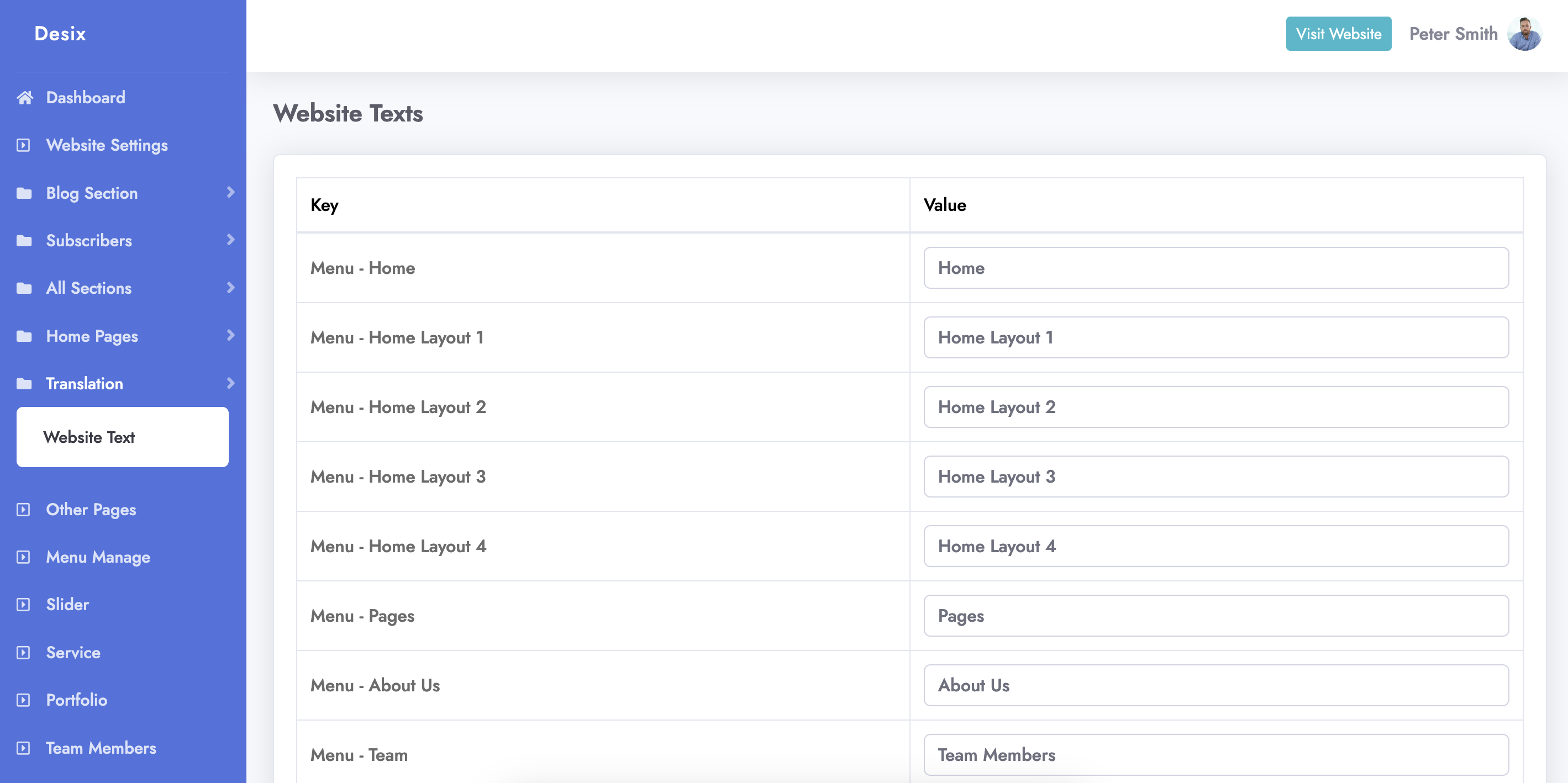Open the Menu Manage sidebar item

pos(98,557)
